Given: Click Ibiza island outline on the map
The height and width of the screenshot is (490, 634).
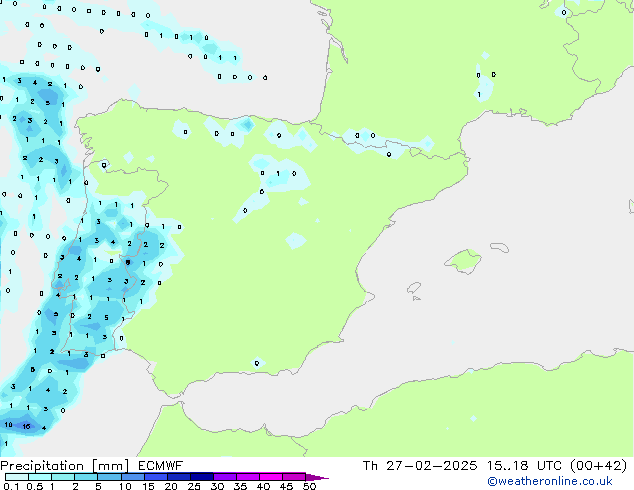Looking at the screenshot, I should (414, 288).
